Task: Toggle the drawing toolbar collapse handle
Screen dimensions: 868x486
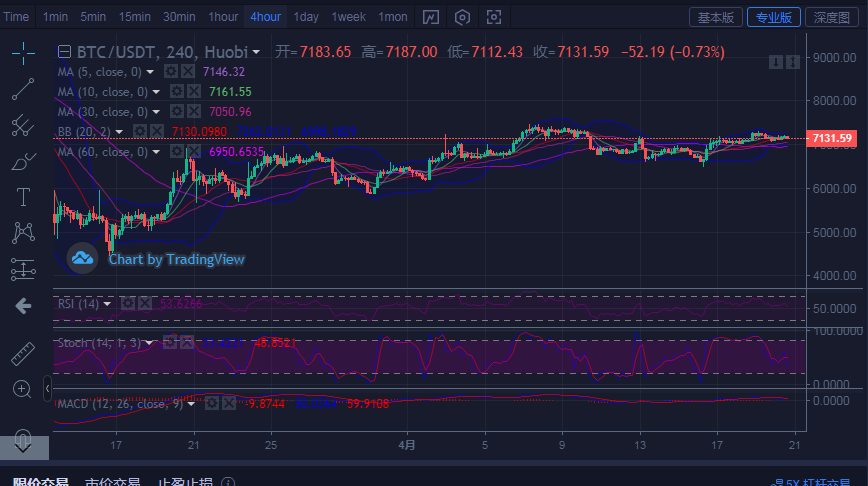Action: click(x=47, y=389)
